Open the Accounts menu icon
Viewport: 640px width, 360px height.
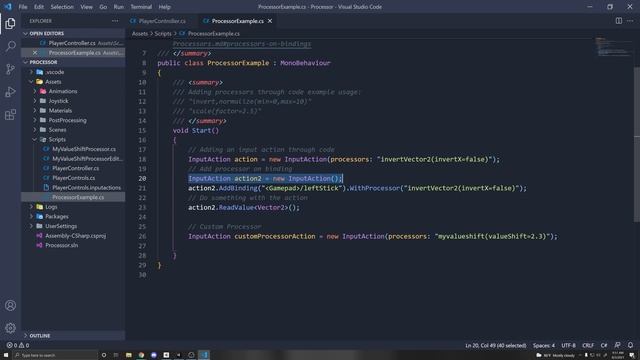[x=11, y=306]
